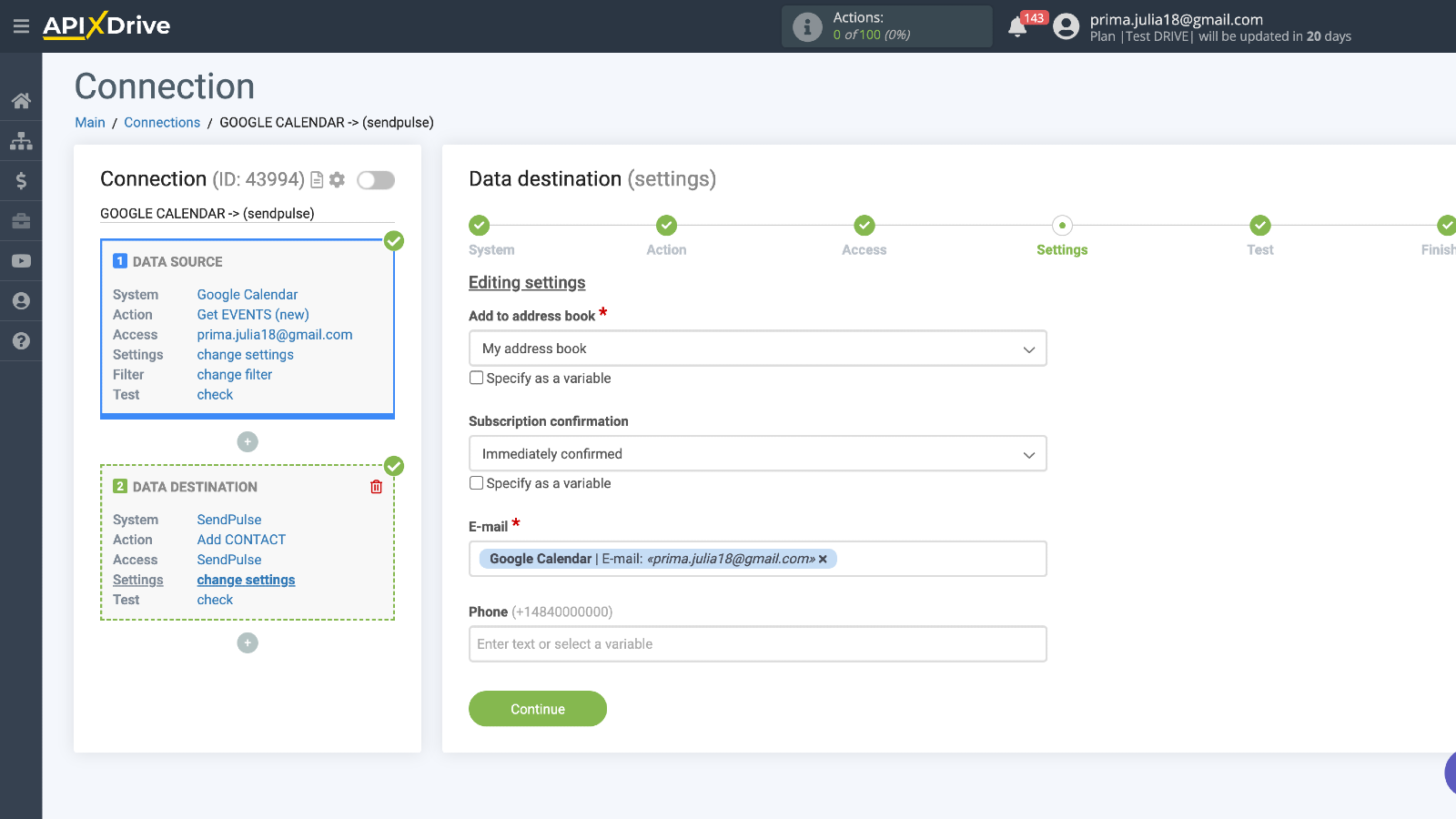Screen dimensions: 1456x819
Task: Expand the 'My address book' dropdown
Action: (x=757, y=349)
